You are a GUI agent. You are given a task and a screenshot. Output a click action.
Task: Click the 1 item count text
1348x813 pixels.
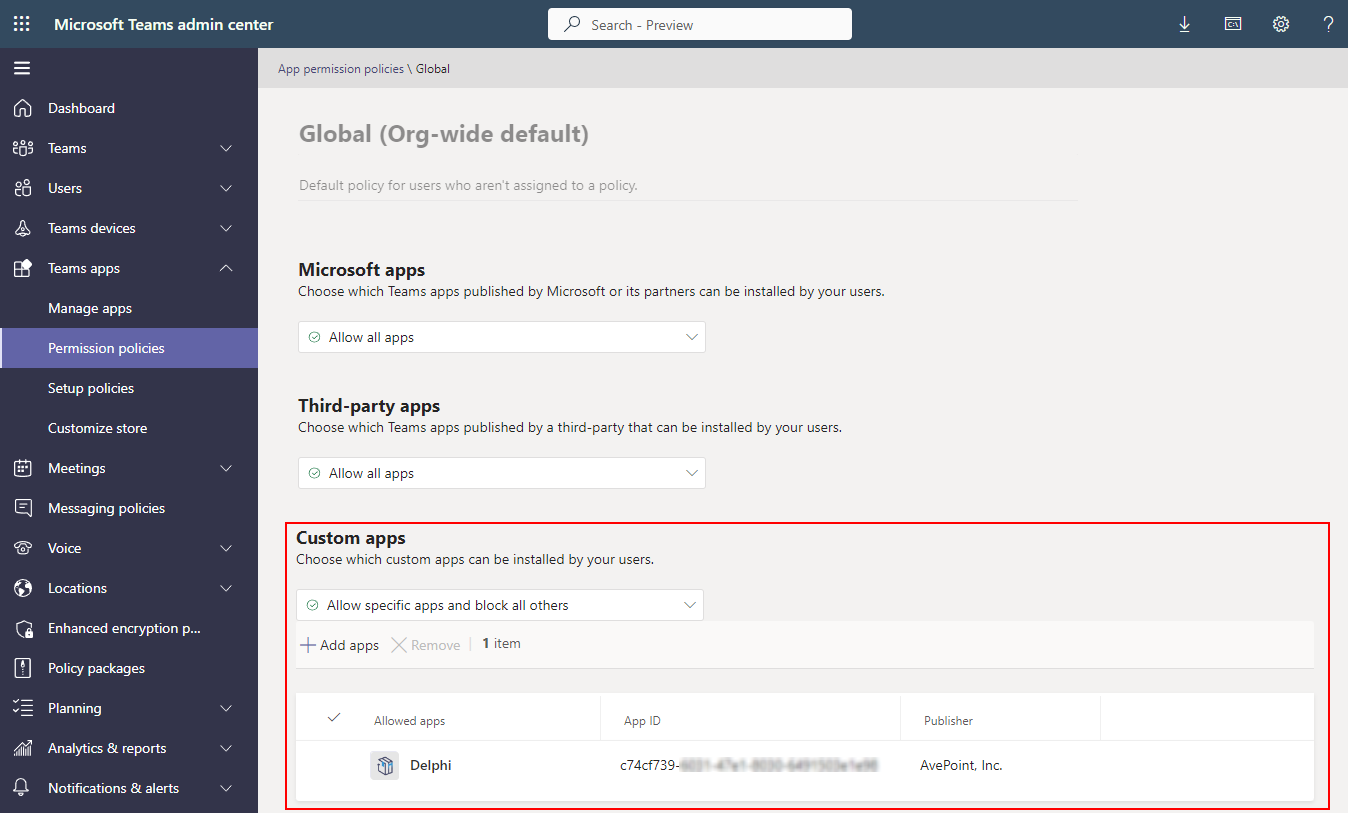point(501,644)
